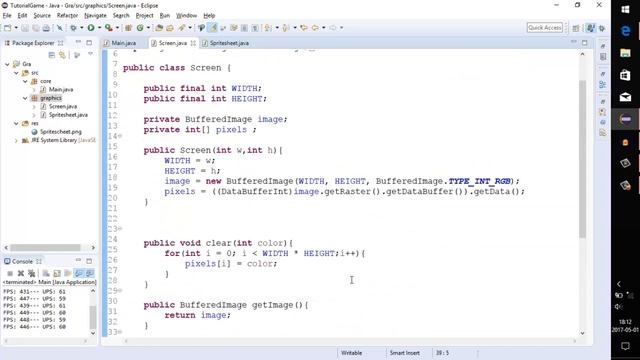Toggle Scroll Lock in Console toolbar
This screenshot has width=640, height=360.
pos(57,273)
